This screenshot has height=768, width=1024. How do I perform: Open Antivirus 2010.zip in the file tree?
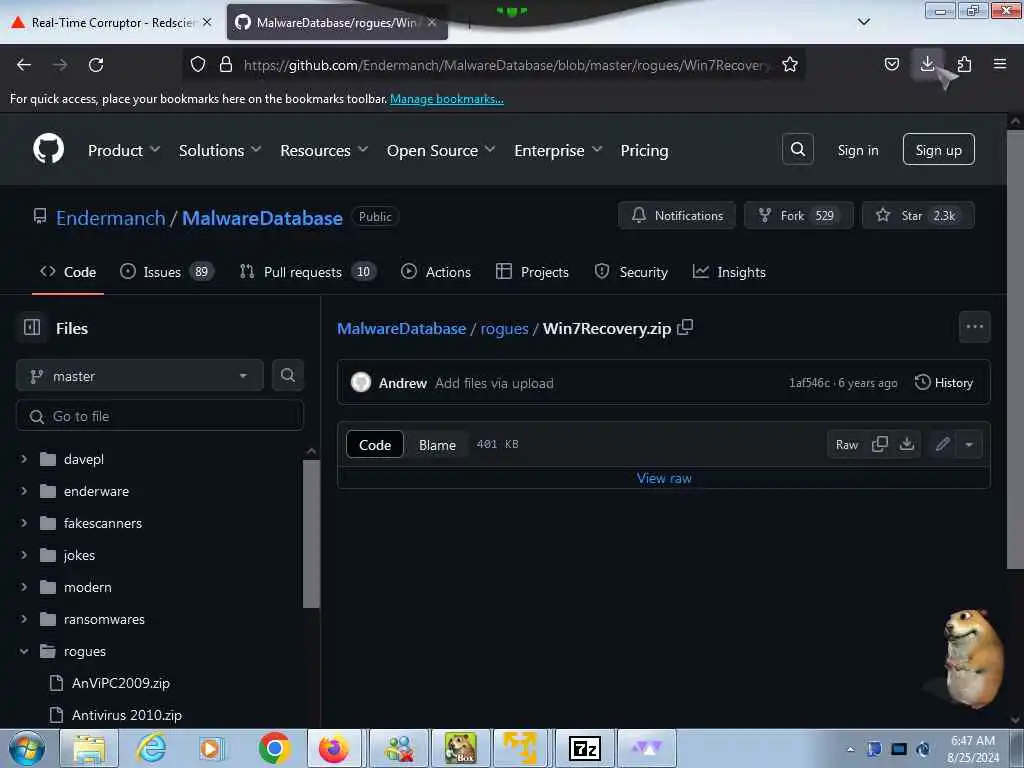click(x=126, y=714)
